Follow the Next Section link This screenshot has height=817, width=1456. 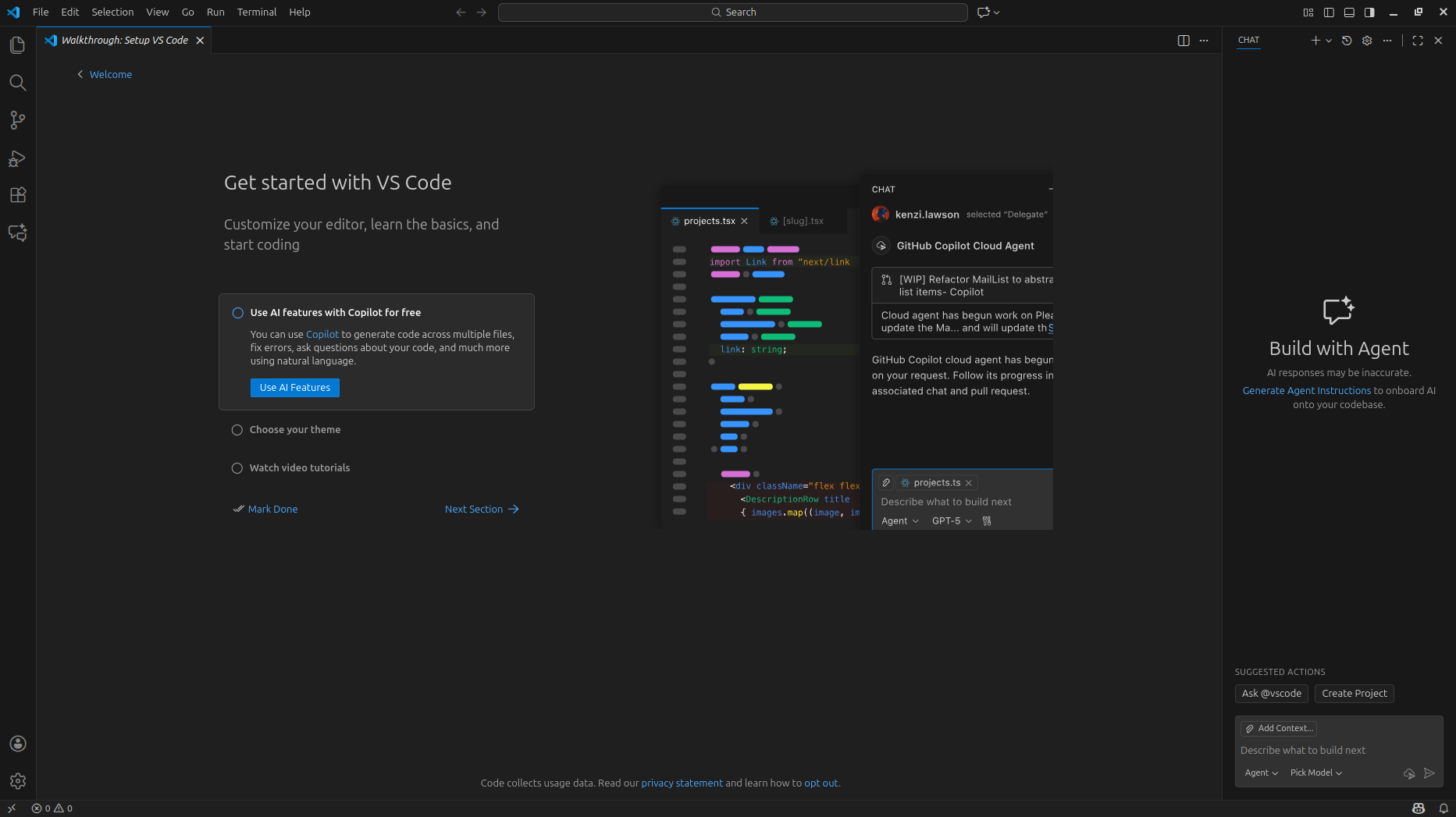481,509
